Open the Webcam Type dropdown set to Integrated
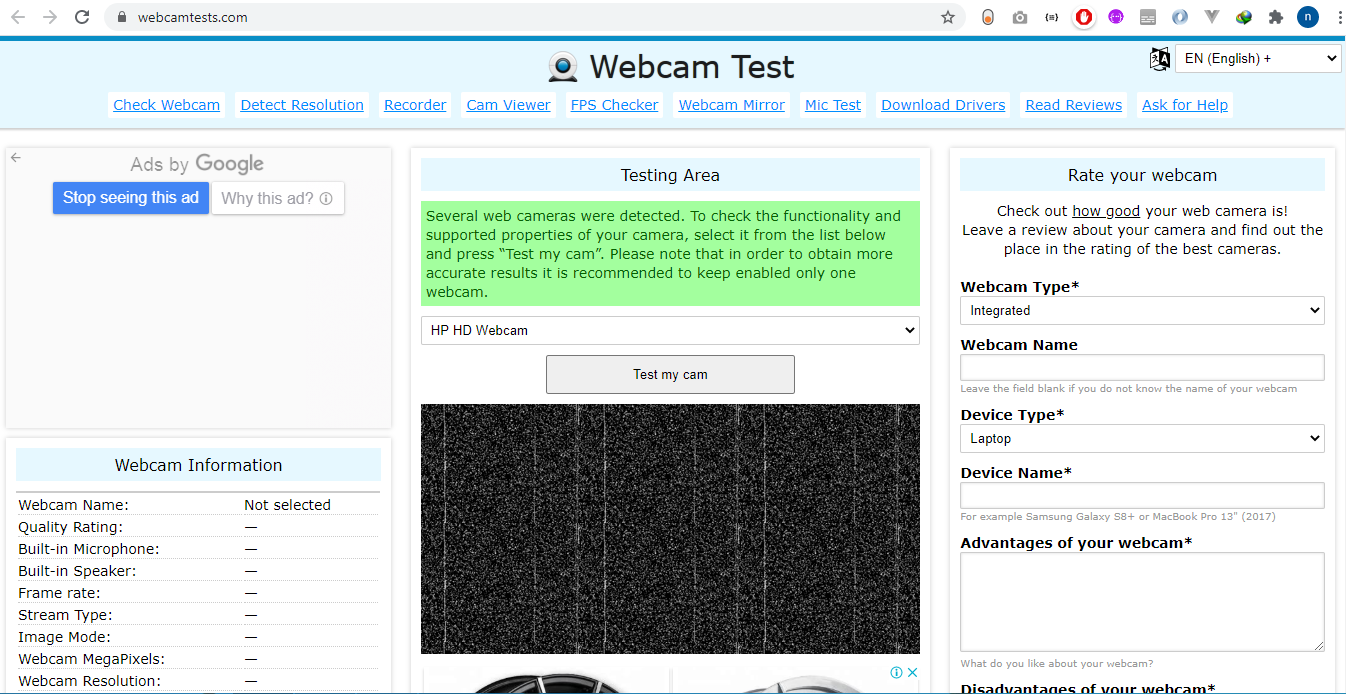This screenshot has height=694, width=1346. (x=1142, y=310)
